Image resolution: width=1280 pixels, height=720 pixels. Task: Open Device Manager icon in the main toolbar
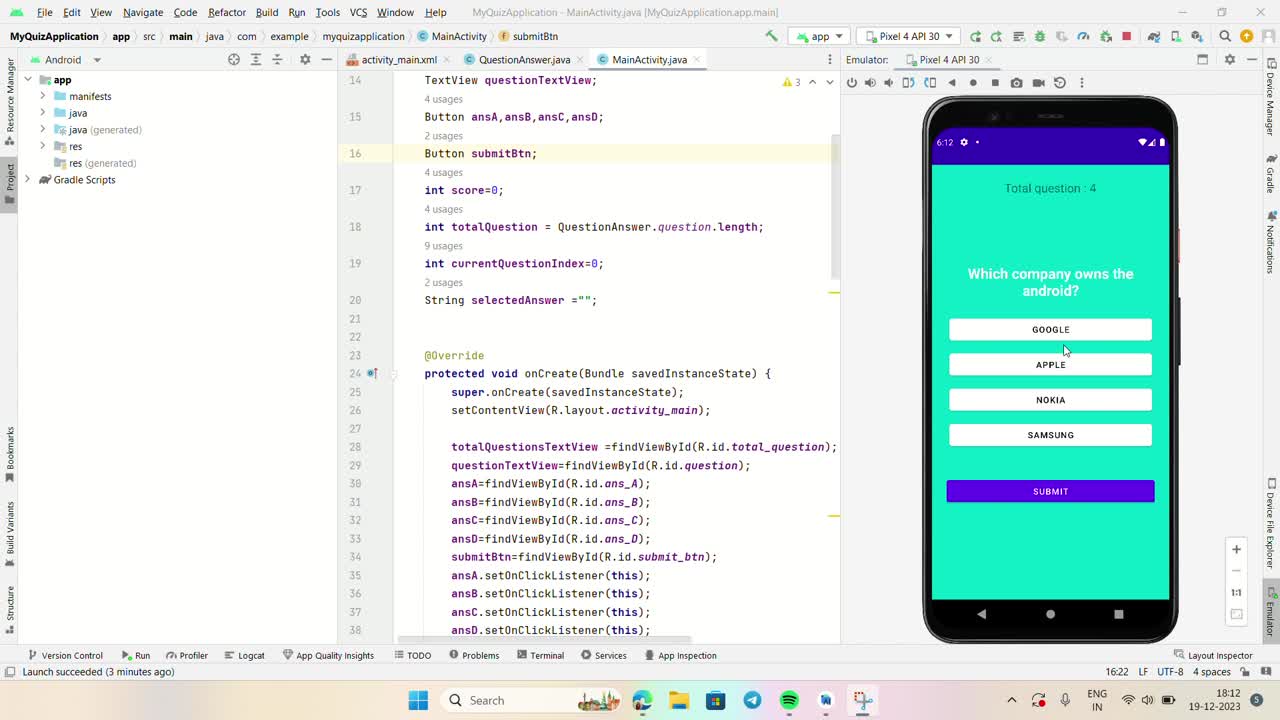[x=1176, y=36]
